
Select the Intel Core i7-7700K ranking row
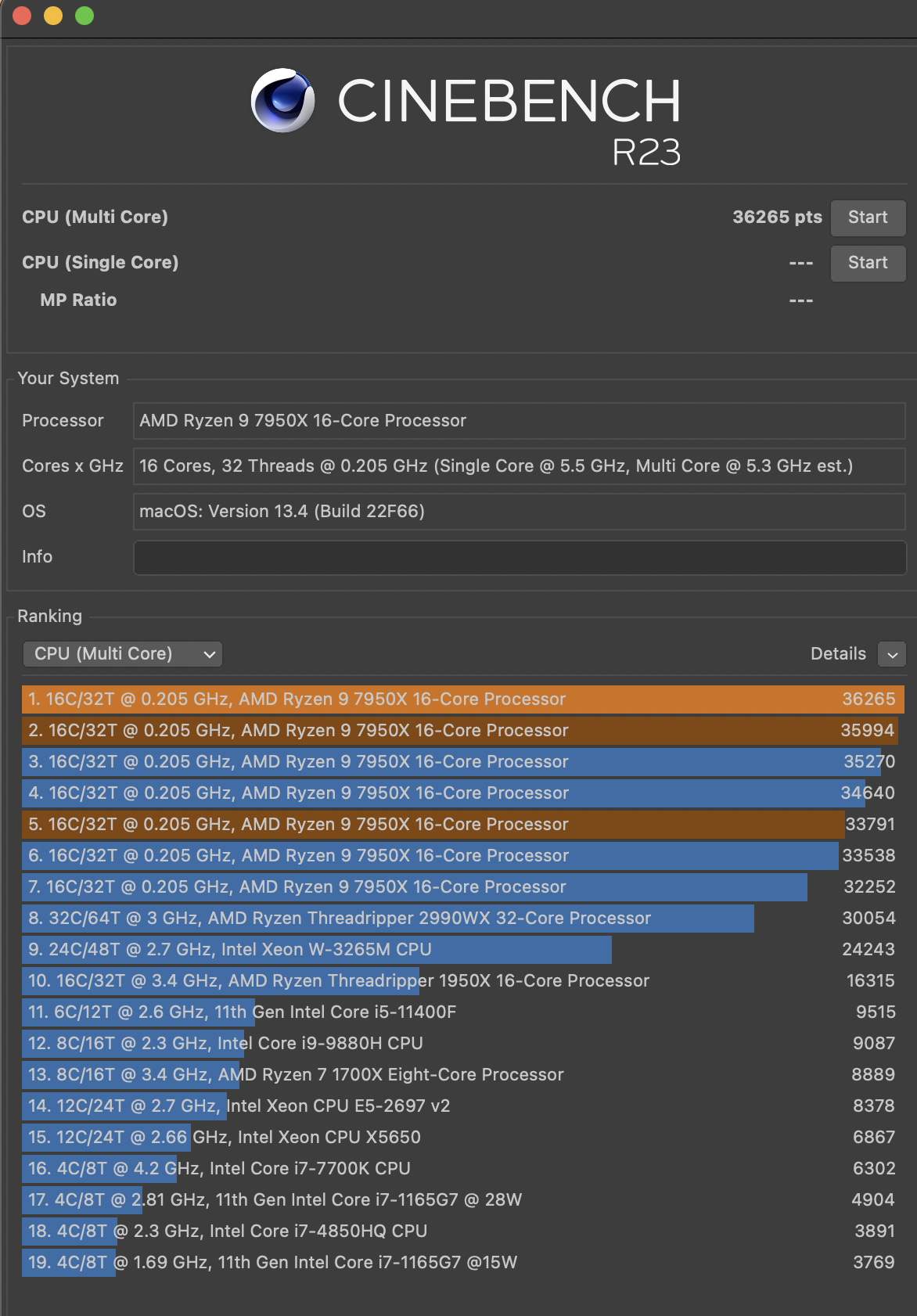[463, 1169]
